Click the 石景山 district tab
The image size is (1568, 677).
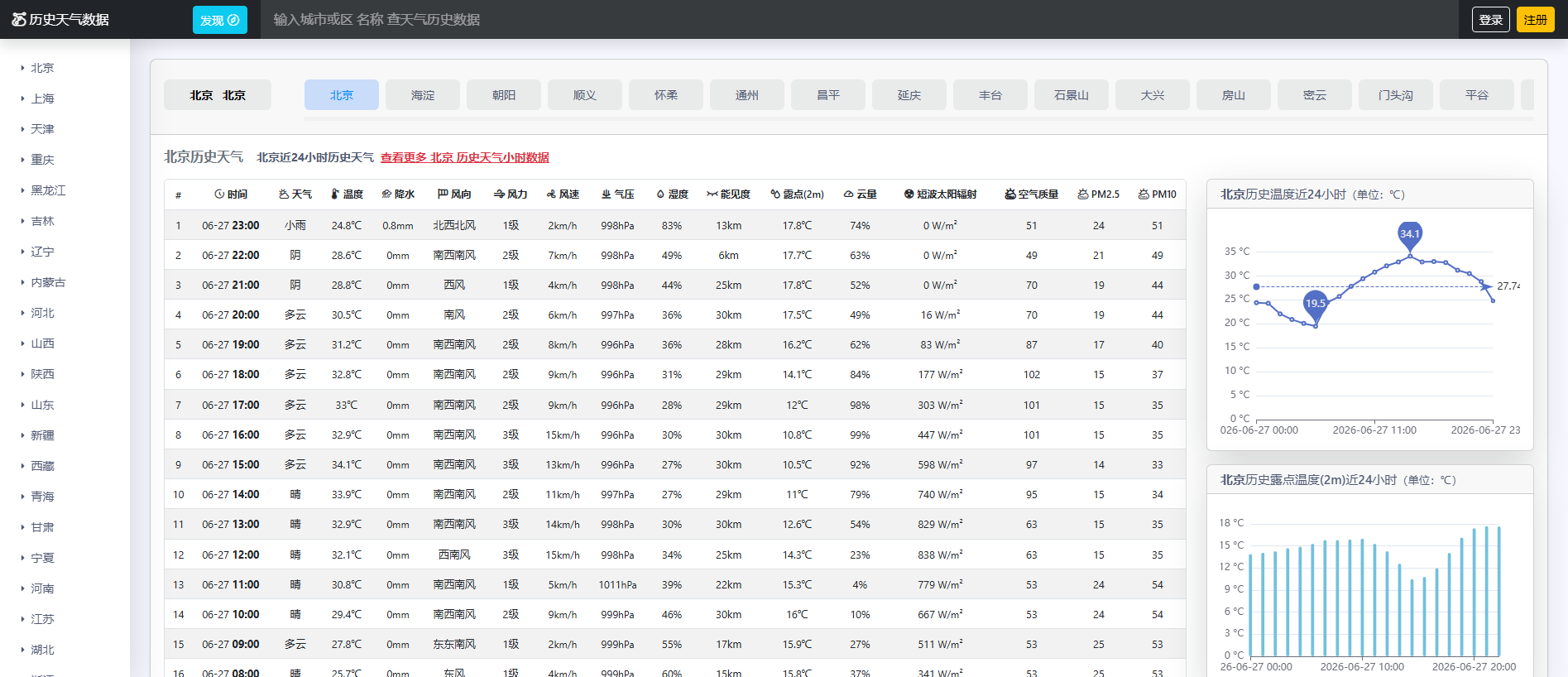pyautogui.click(x=1072, y=95)
